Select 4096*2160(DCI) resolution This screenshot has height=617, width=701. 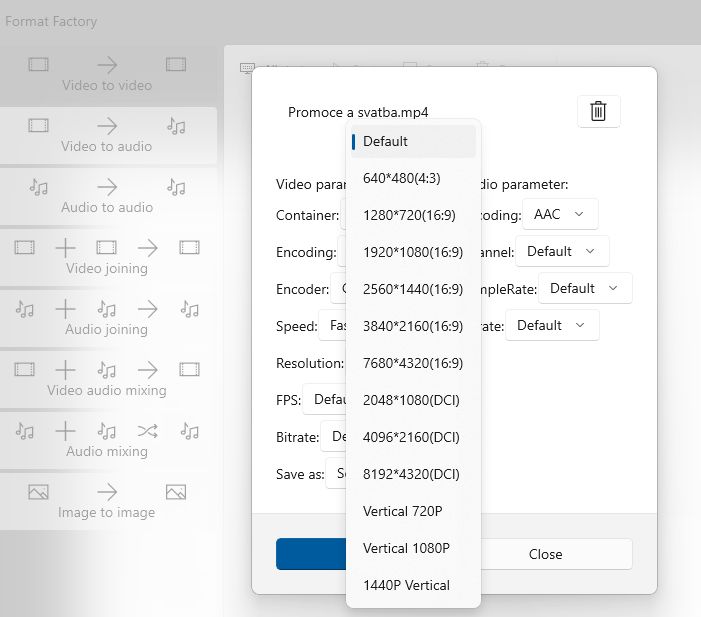413,437
